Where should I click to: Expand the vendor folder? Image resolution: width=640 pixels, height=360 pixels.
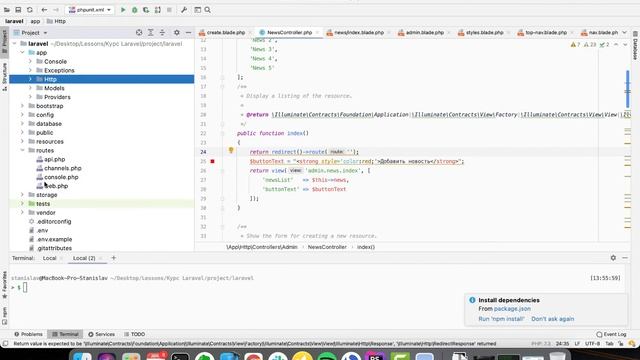pos(22,213)
